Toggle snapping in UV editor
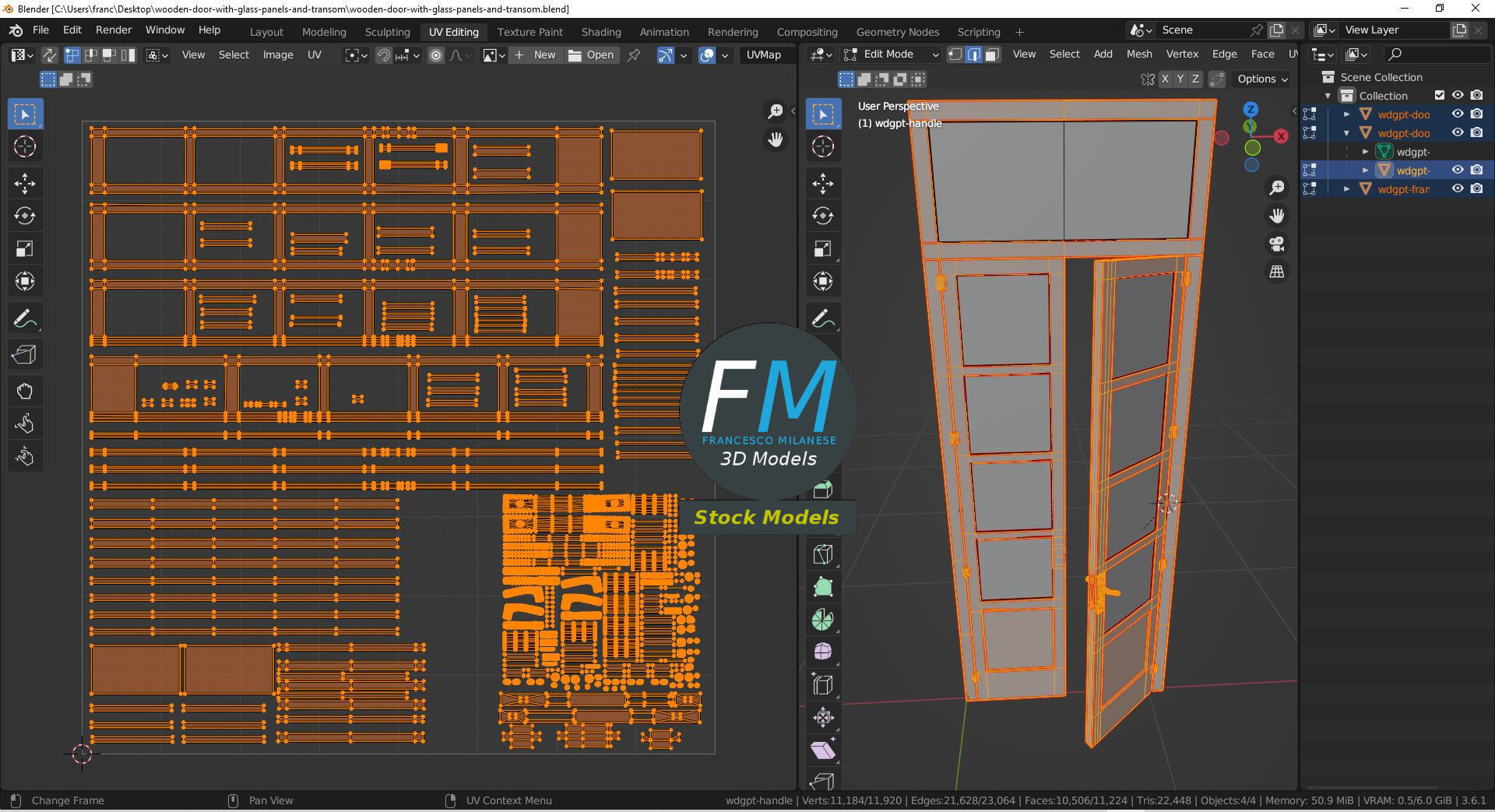The height and width of the screenshot is (812, 1495). tap(383, 54)
